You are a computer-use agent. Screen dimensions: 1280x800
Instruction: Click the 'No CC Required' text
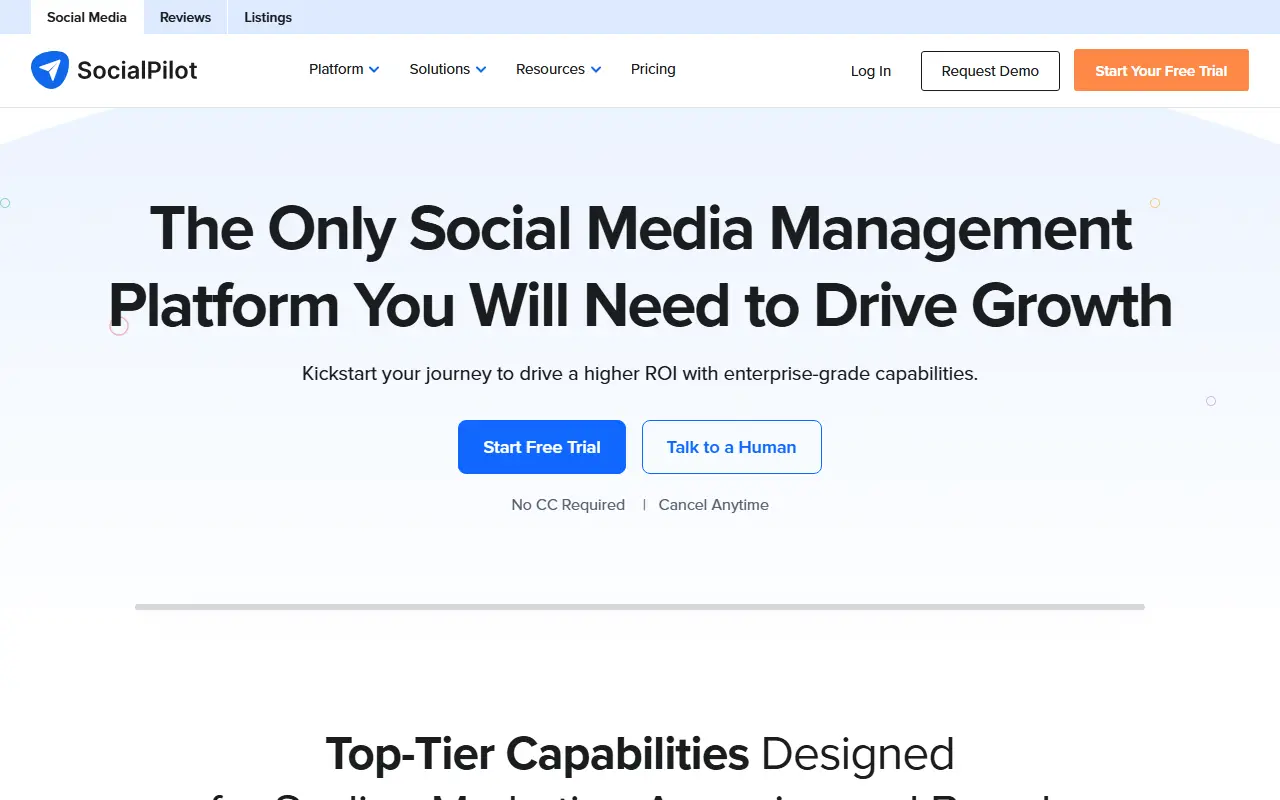[568, 505]
